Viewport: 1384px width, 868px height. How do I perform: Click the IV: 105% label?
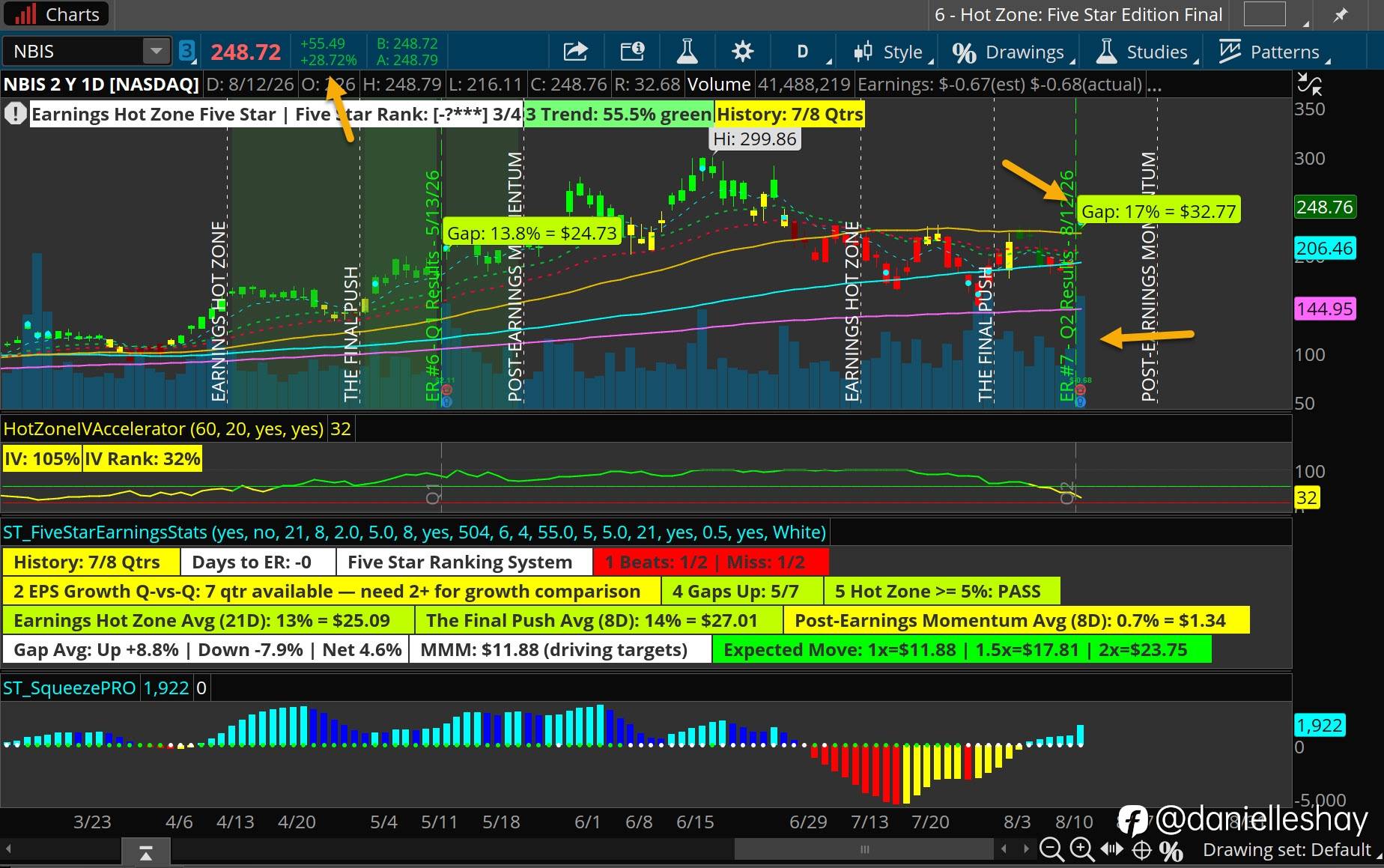[x=42, y=458]
